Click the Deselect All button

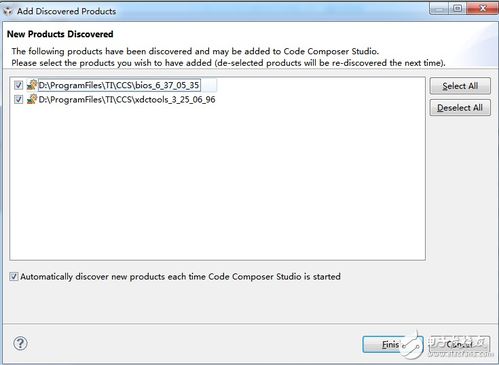460,108
